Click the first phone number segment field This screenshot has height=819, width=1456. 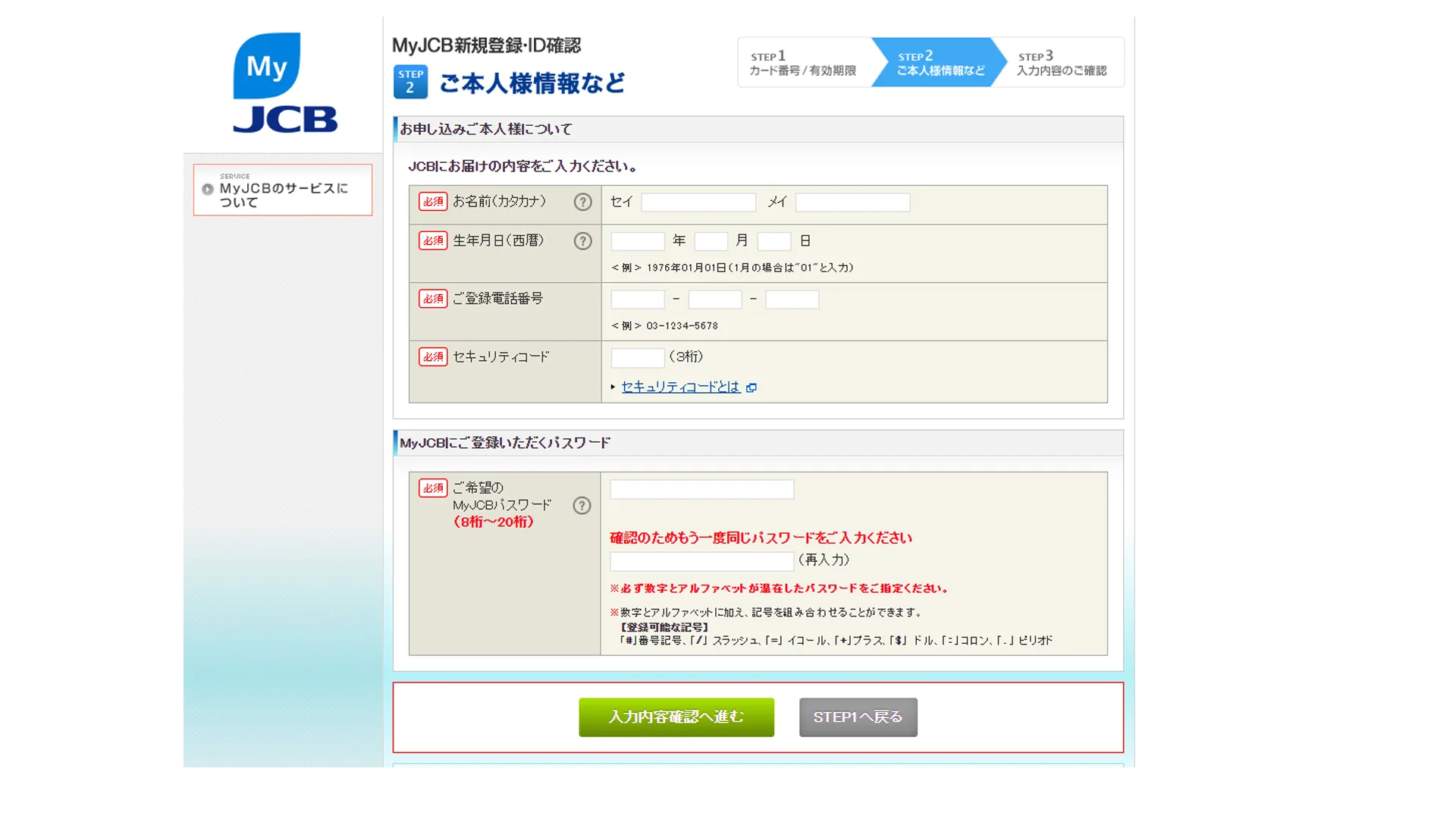[638, 300]
